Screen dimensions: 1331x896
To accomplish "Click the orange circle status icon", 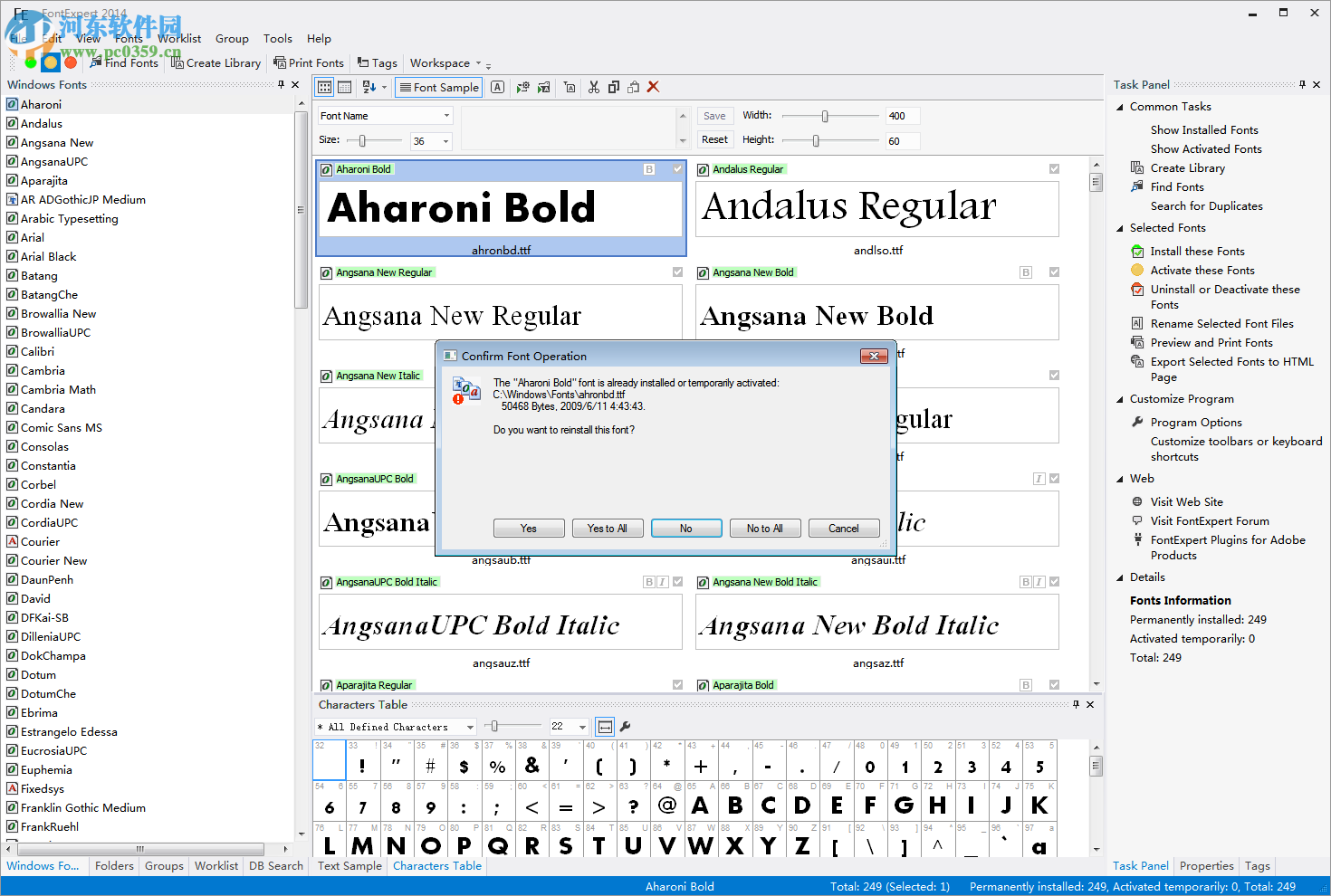I will point(51,62).
